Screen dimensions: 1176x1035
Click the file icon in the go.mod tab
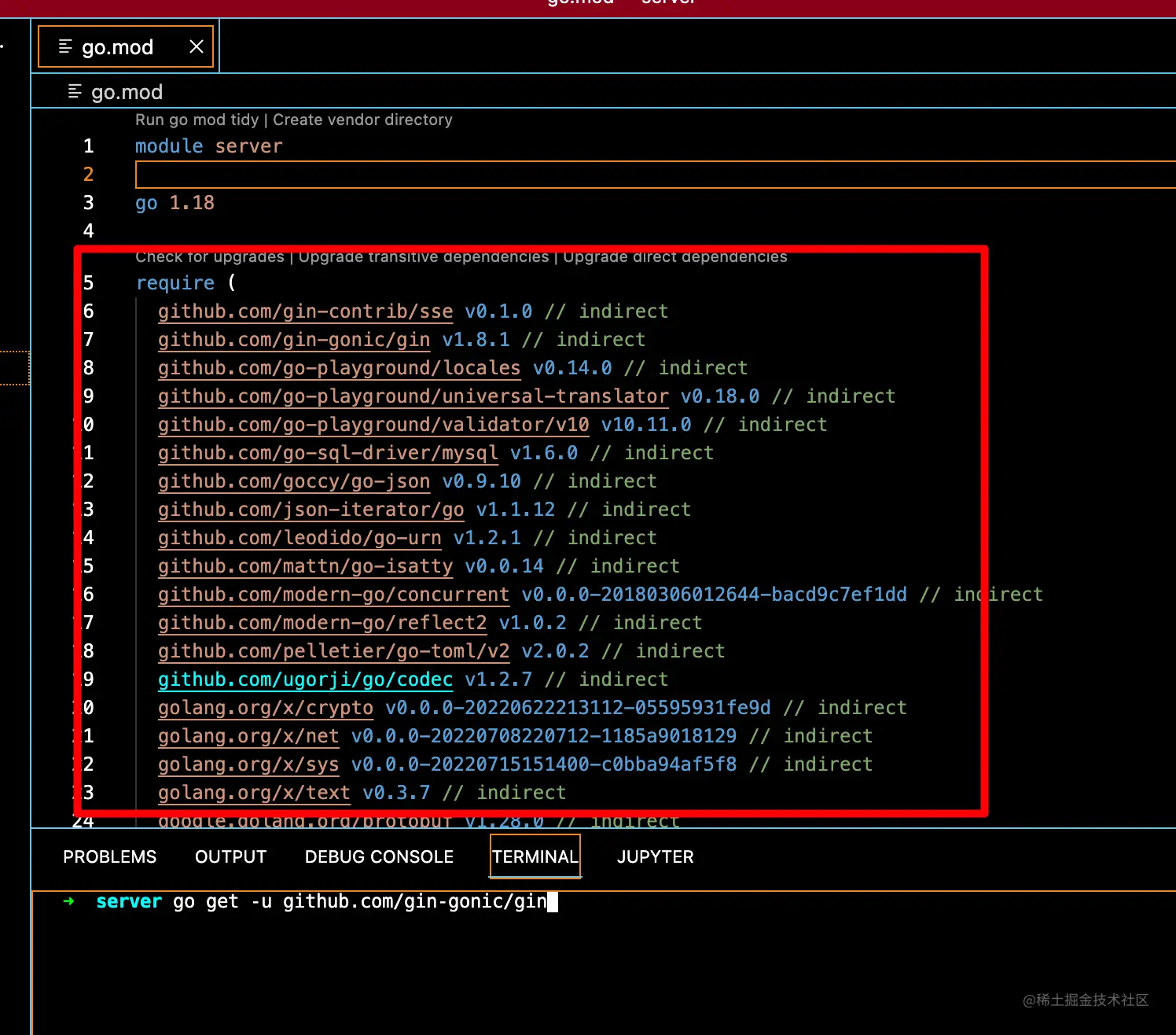point(65,46)
